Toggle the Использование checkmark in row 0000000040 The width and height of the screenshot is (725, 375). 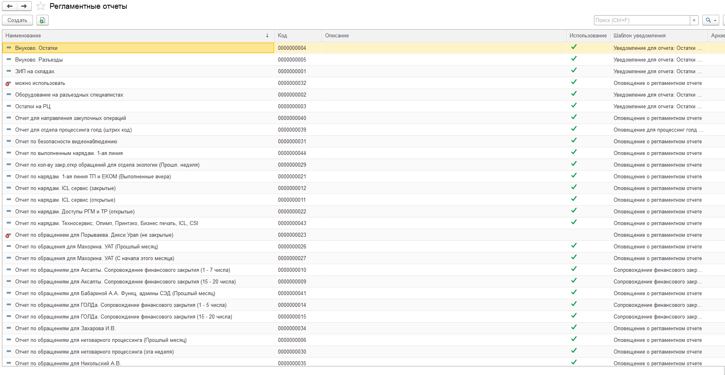tap(574, 117)
